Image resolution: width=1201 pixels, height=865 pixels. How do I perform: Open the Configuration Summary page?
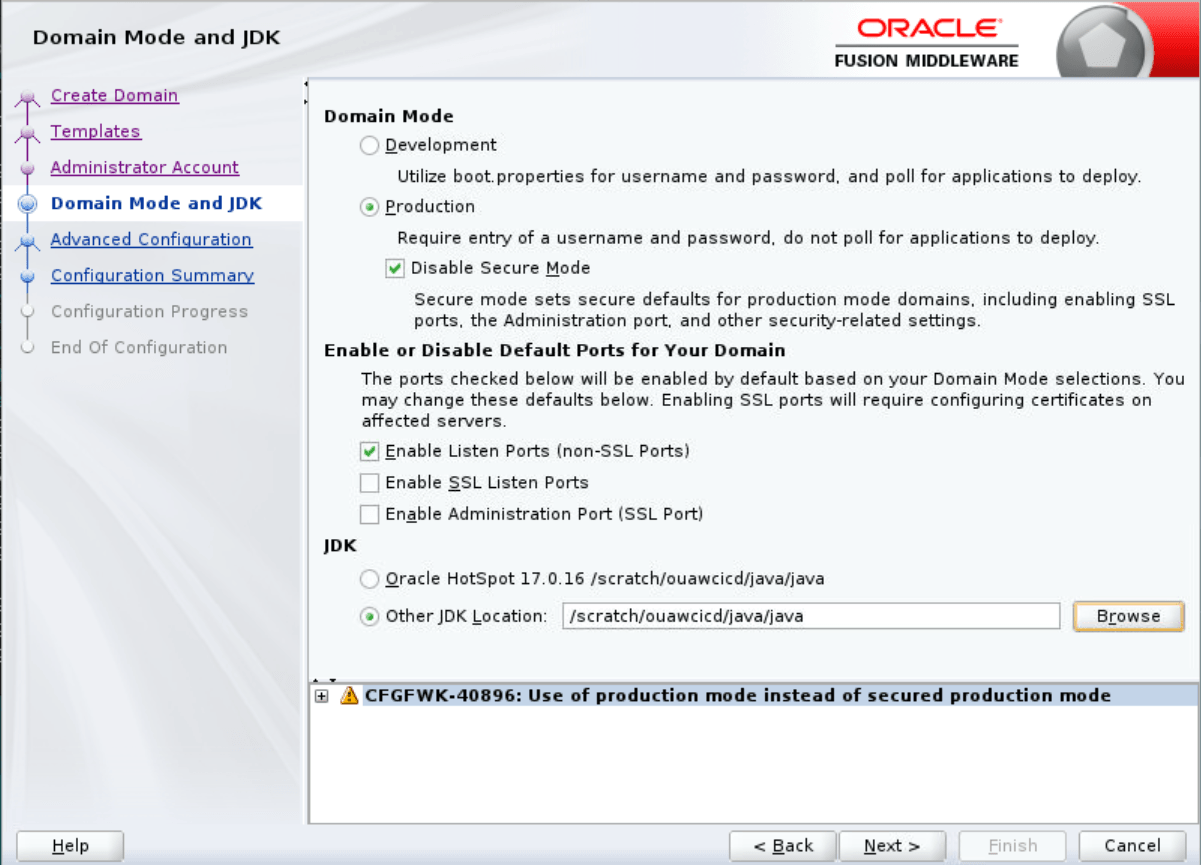[151, 275]
